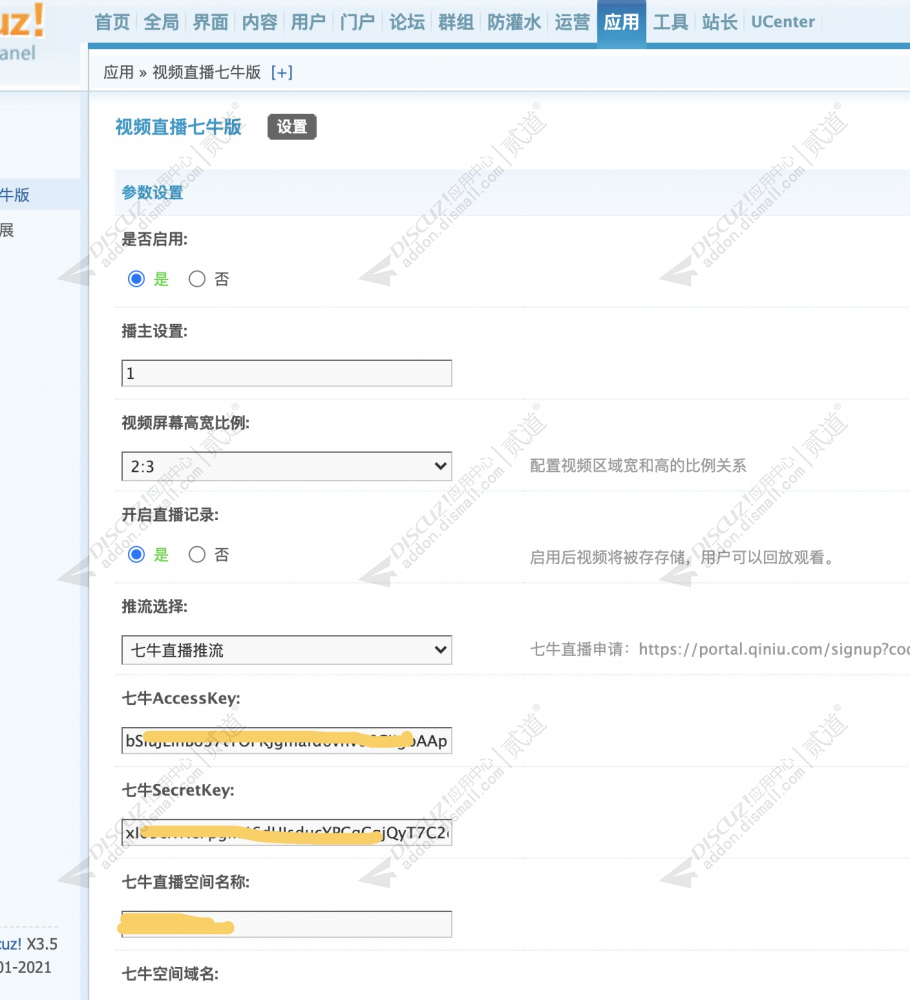Open the 视频屏幕高宽比例 dropdown showing 2:3
This screenshot has width=910, height=1000.
[x=287, y=466]
